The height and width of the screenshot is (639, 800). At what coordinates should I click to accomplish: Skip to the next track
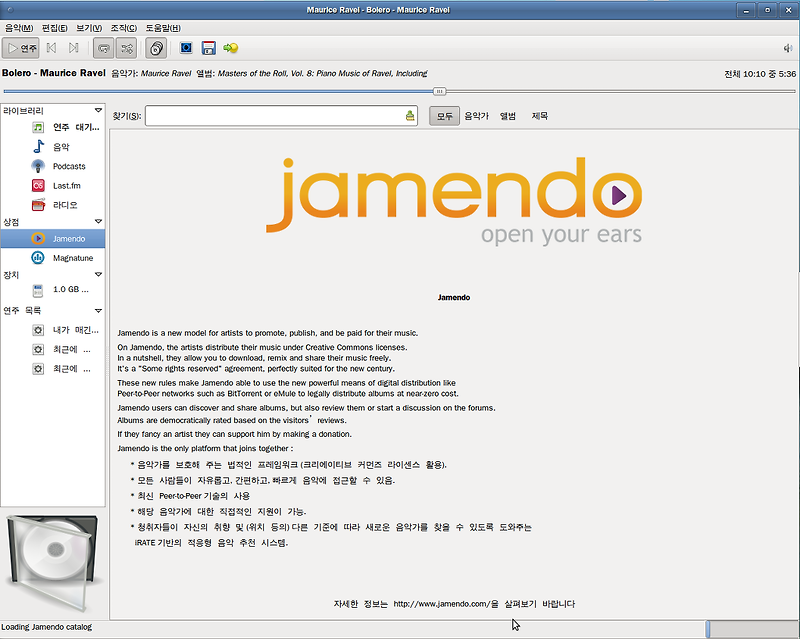[73, 48]
